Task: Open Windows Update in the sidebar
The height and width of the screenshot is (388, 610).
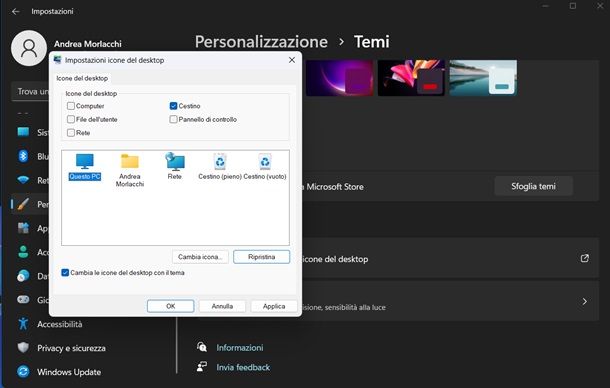Action: [x=69, y=372]
